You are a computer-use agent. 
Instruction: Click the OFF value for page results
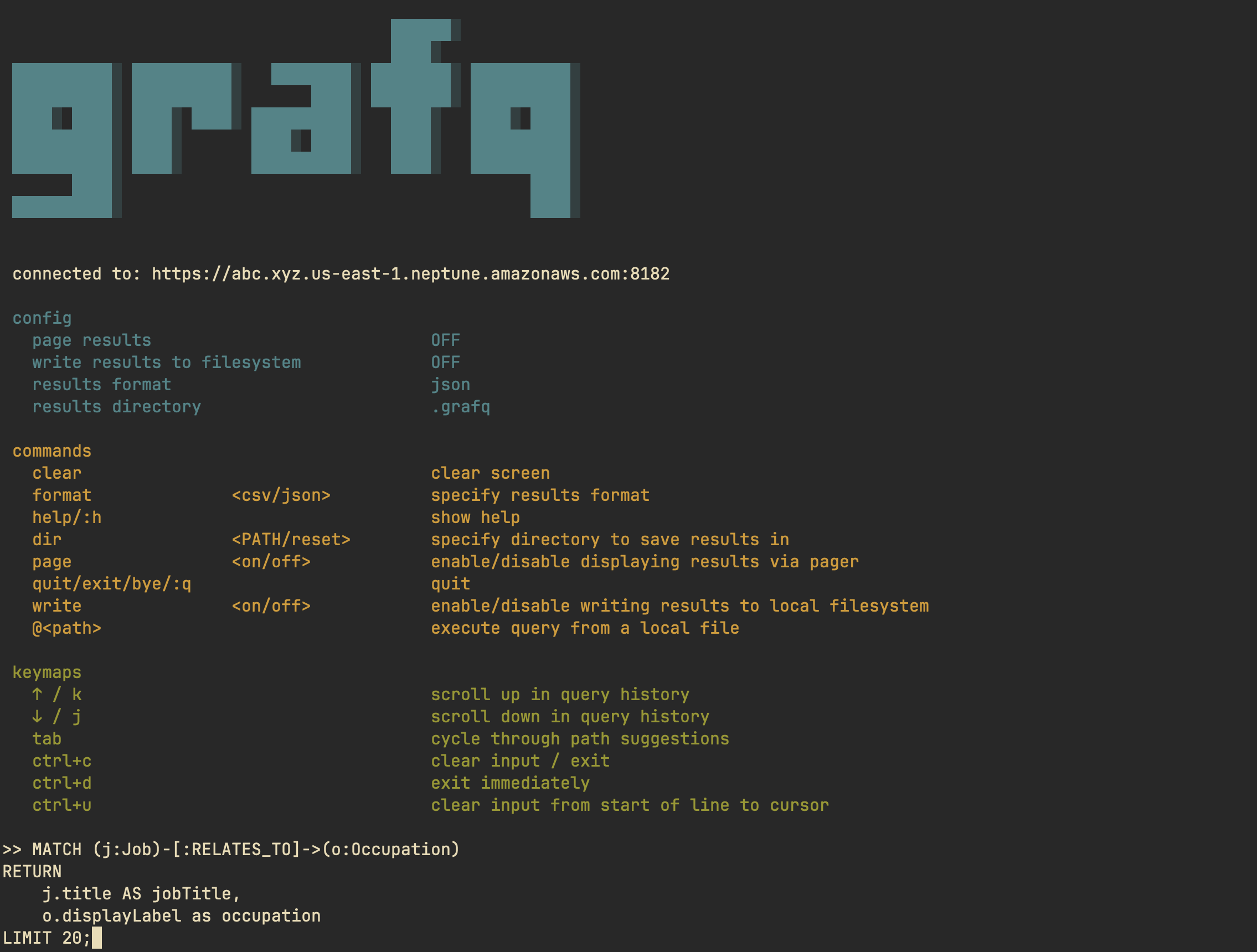tap(445, 340)
